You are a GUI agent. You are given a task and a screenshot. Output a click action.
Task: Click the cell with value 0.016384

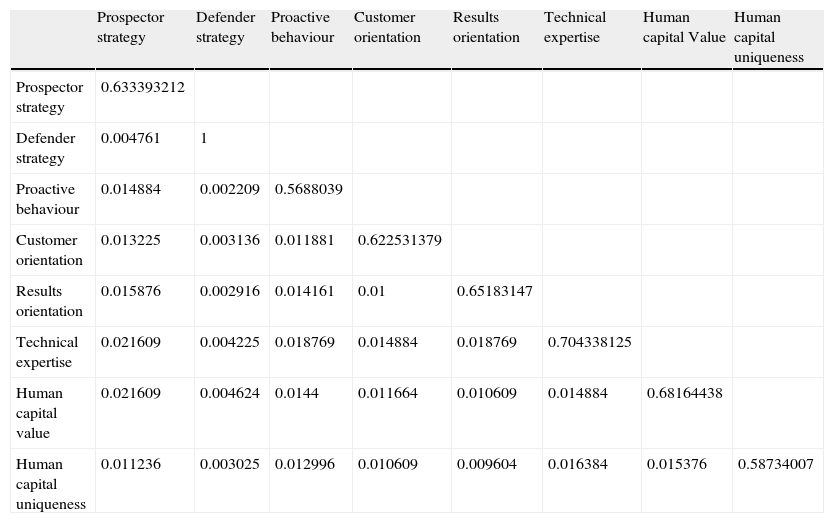tap(573, 464)
